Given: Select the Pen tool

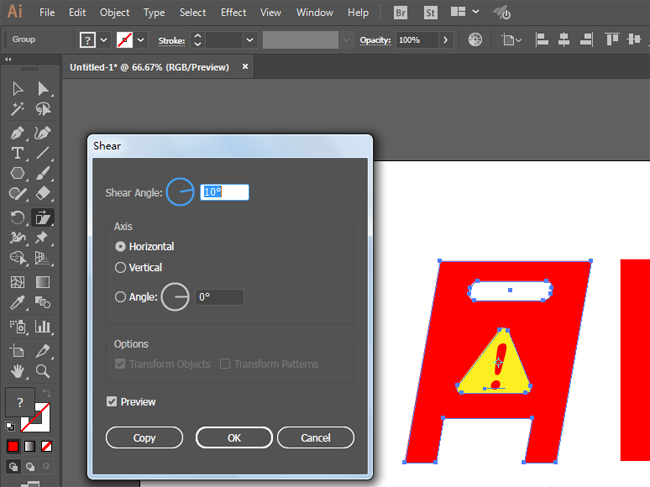Looking at the screenshot, I should pyautogui.click(x=17, y=133).
